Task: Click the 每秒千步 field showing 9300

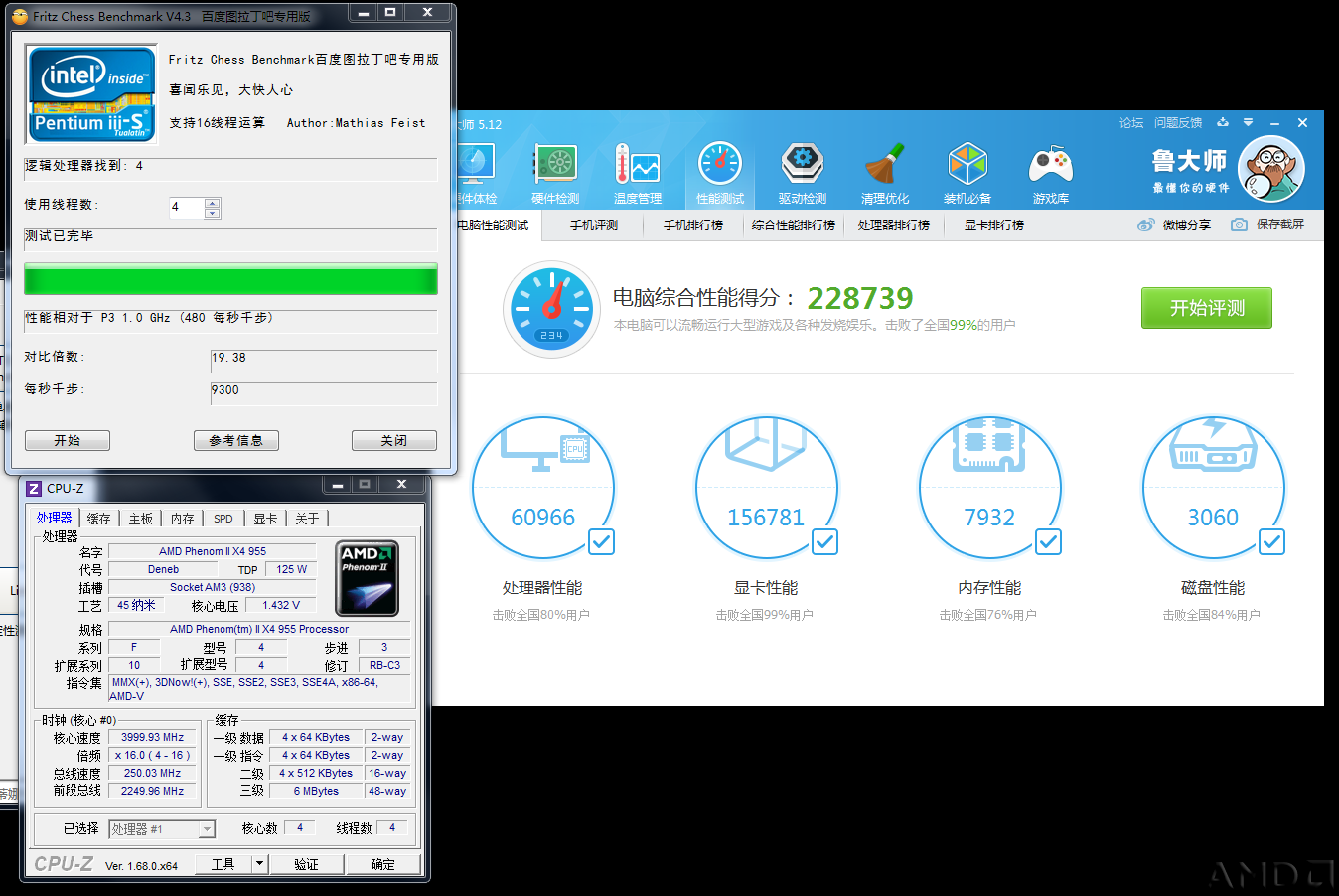Action: point(324,393)
